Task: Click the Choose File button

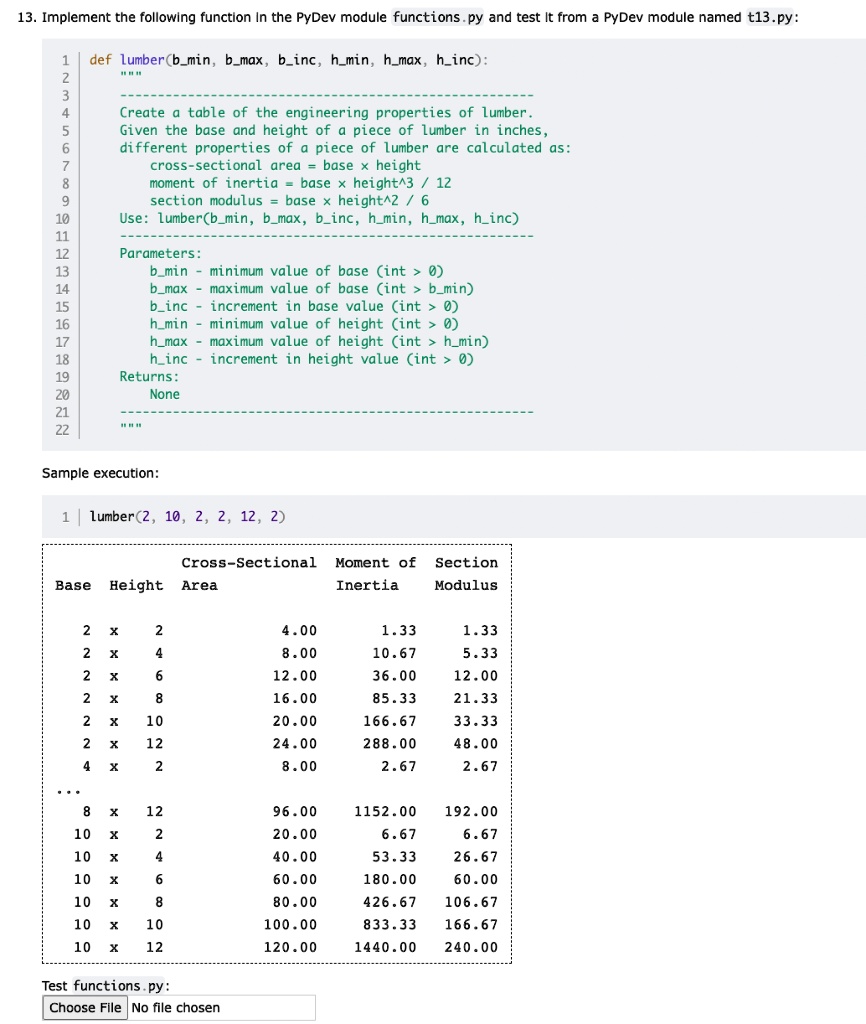Action: 85,1007
